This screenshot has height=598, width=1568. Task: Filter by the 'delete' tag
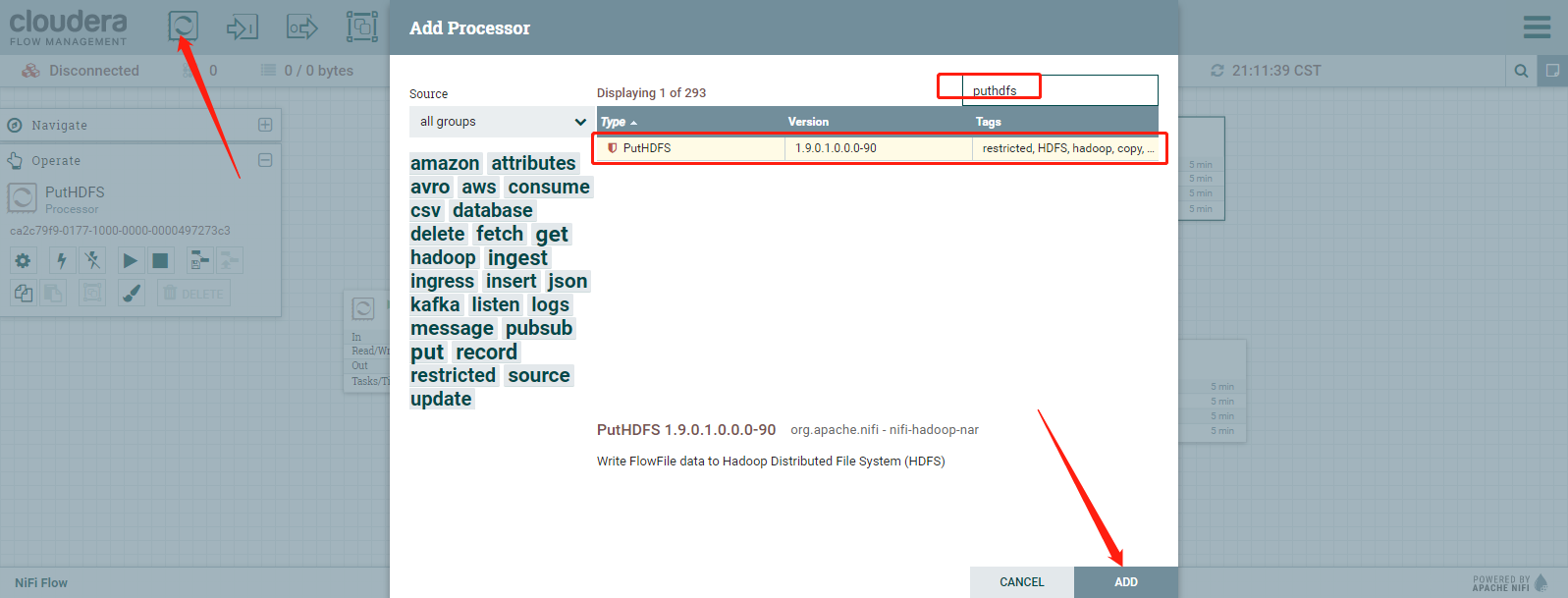click(438, 234)
